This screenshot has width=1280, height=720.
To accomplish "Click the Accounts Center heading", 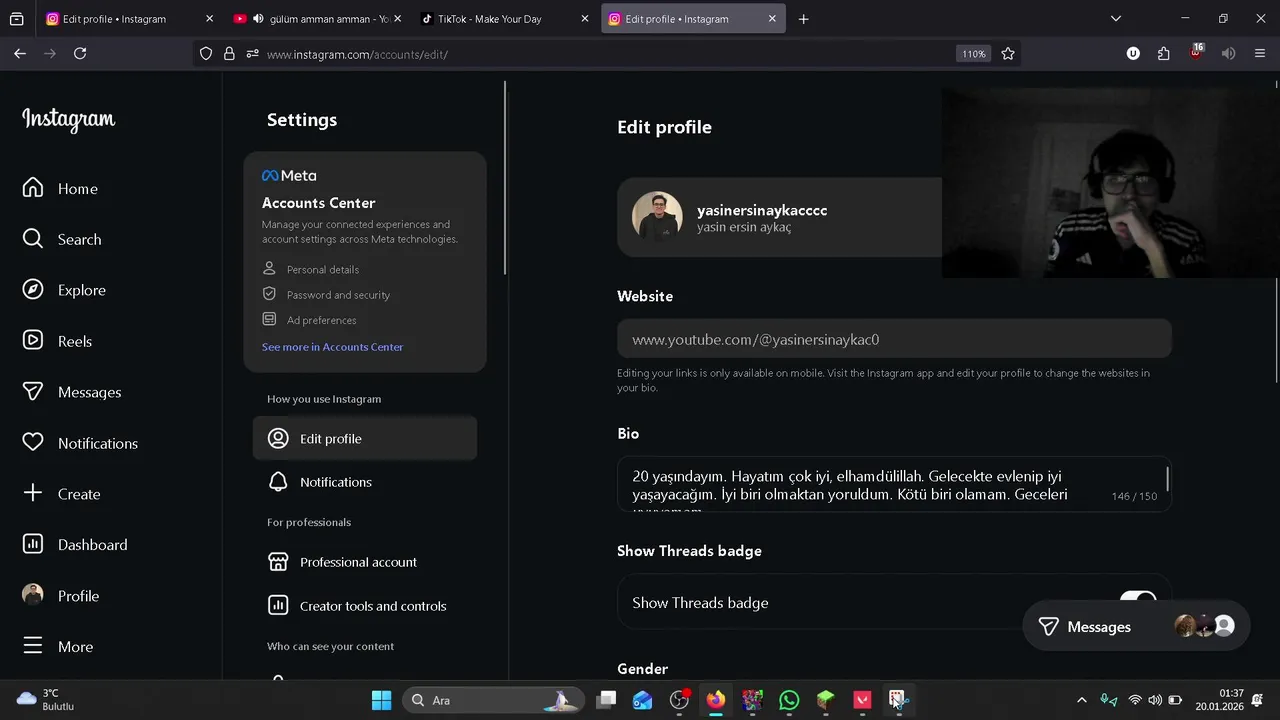I will [318, 203].
